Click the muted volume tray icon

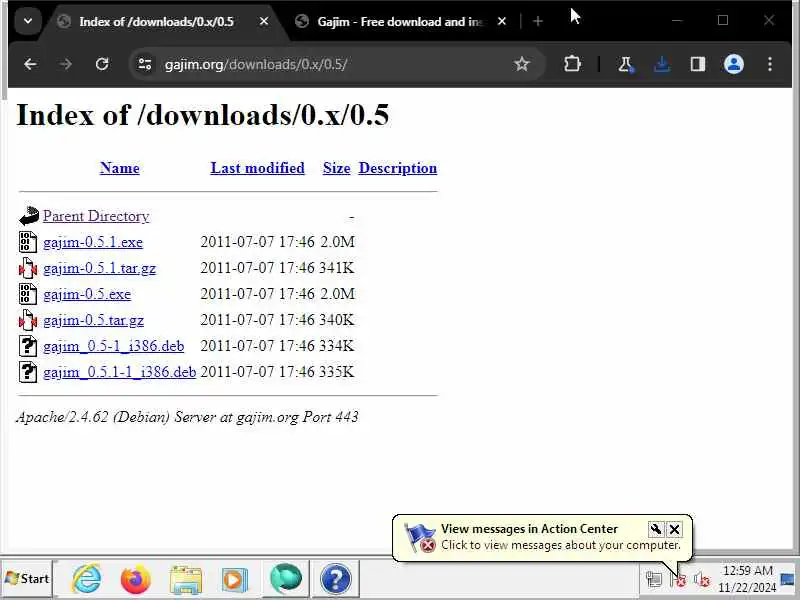[702, 580]
